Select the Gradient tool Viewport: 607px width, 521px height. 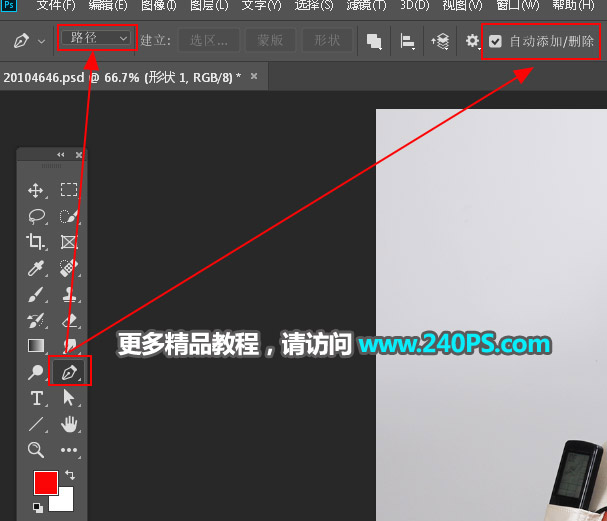(x=36, y=346)
